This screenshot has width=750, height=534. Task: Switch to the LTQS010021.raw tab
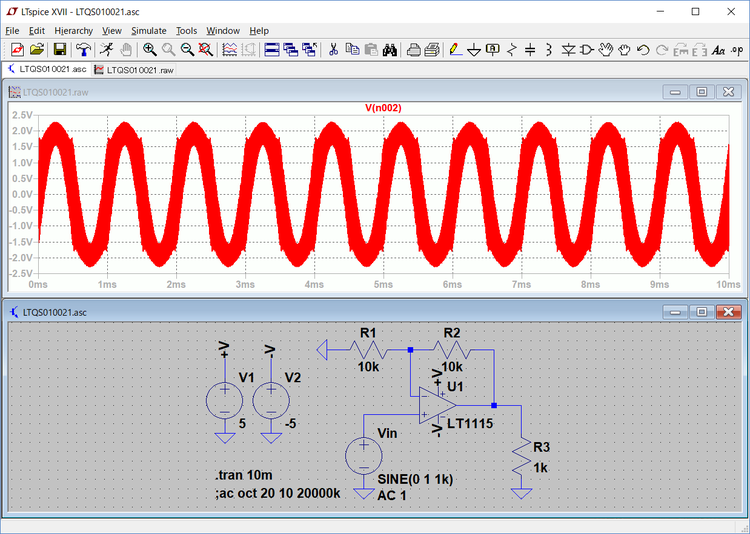(133, 70)
